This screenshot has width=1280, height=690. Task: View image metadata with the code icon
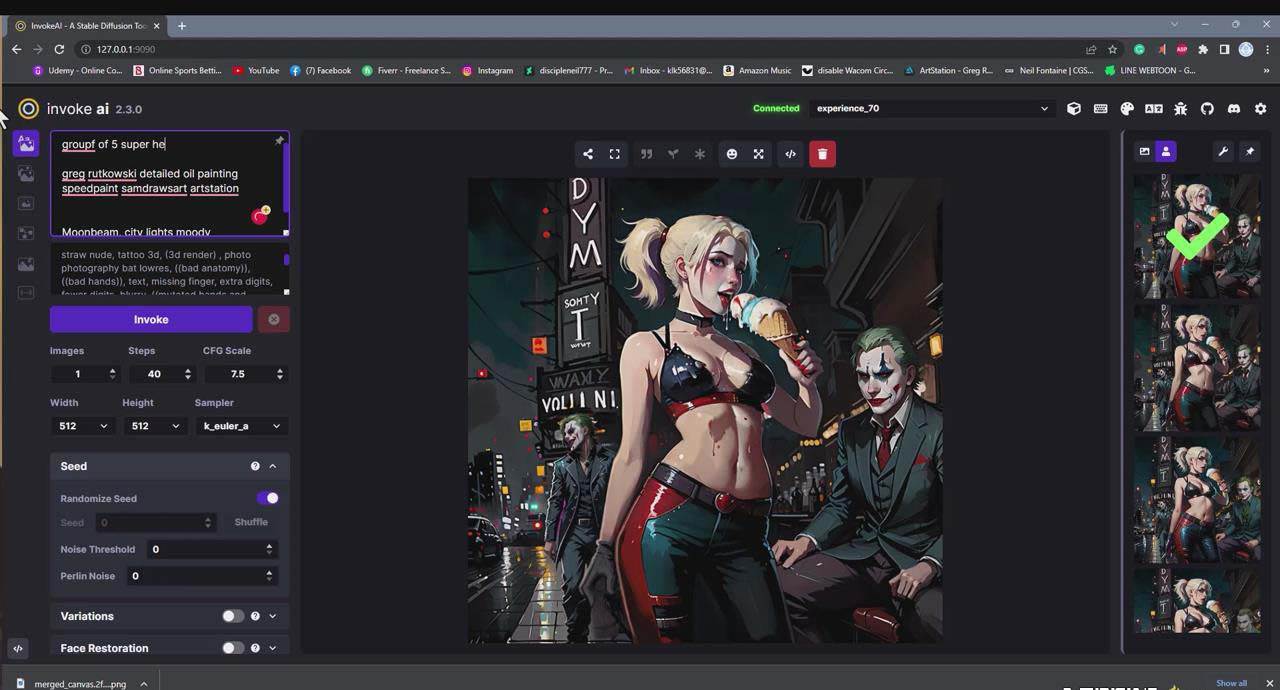tap(790, 153)
